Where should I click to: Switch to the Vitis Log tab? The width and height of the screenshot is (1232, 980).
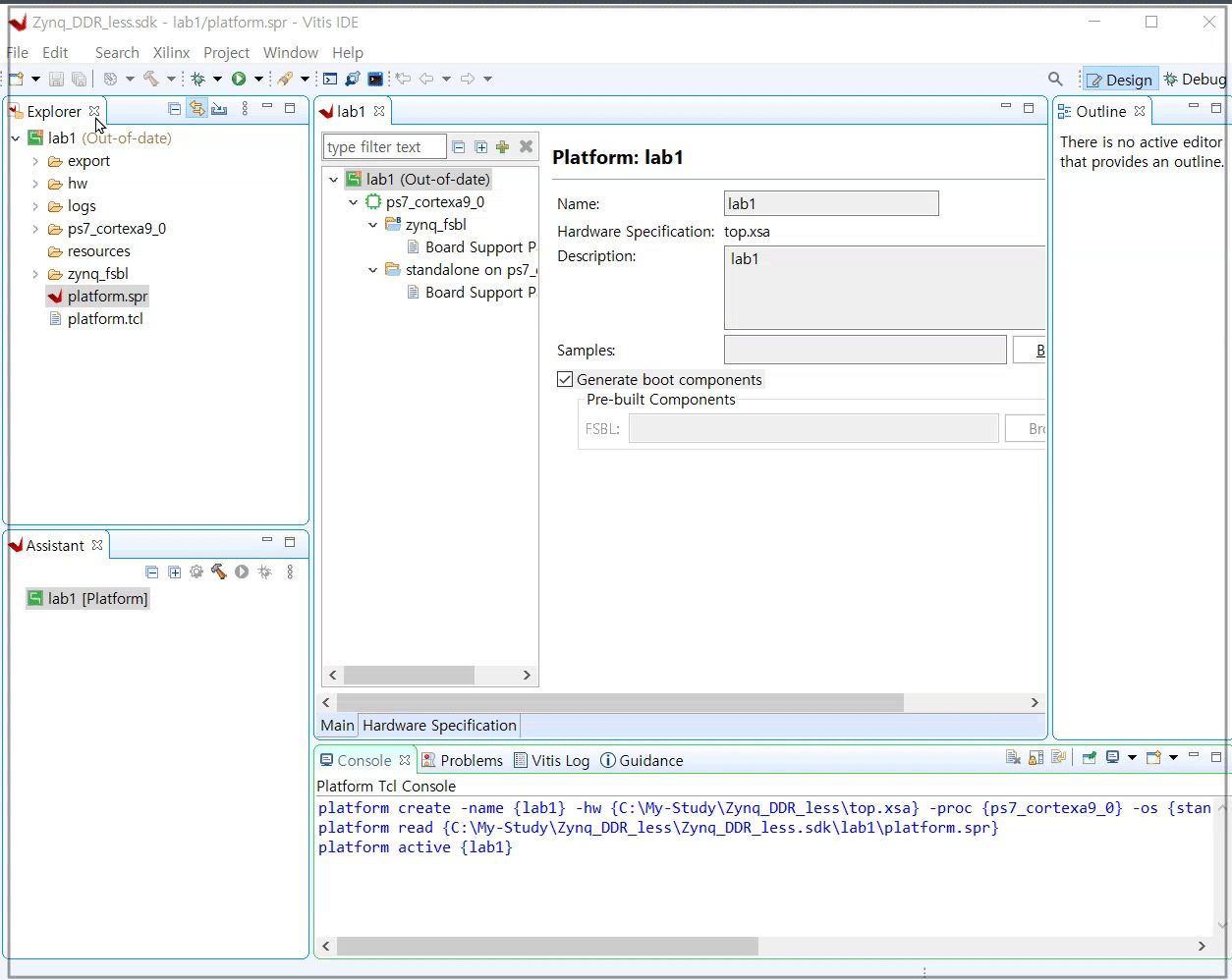click(551, 760)
